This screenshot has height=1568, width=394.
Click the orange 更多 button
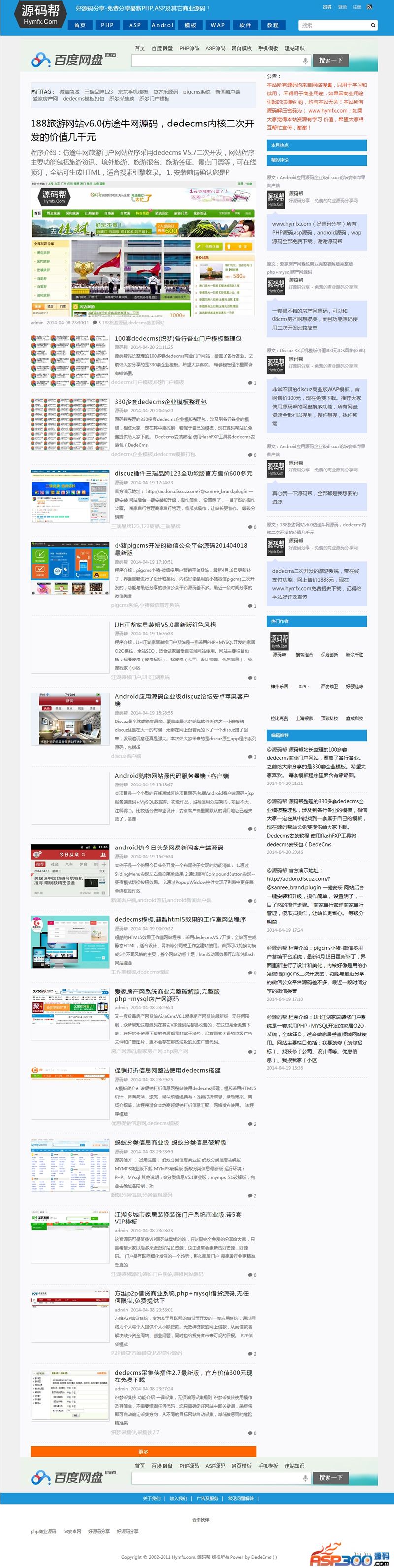[x=143, y=1451]
